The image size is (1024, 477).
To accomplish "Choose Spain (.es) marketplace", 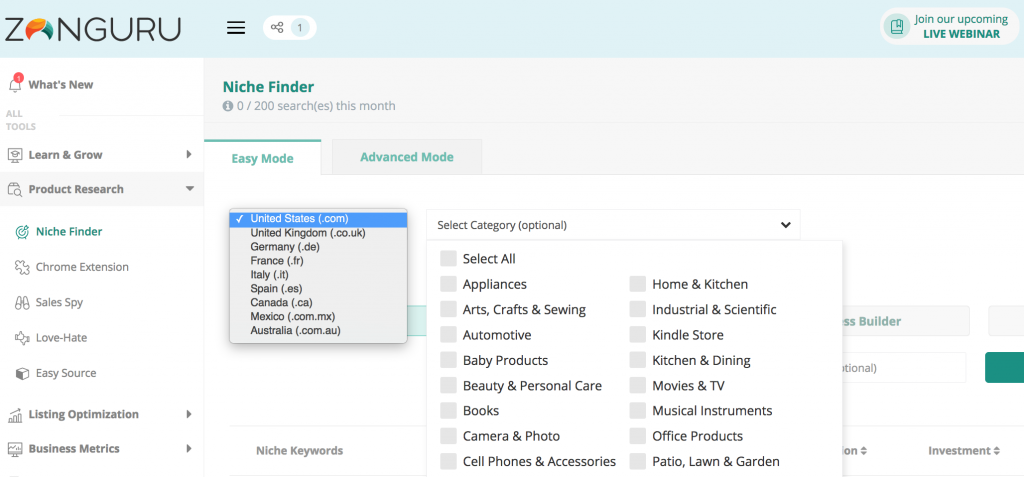I will coord(319,289).
